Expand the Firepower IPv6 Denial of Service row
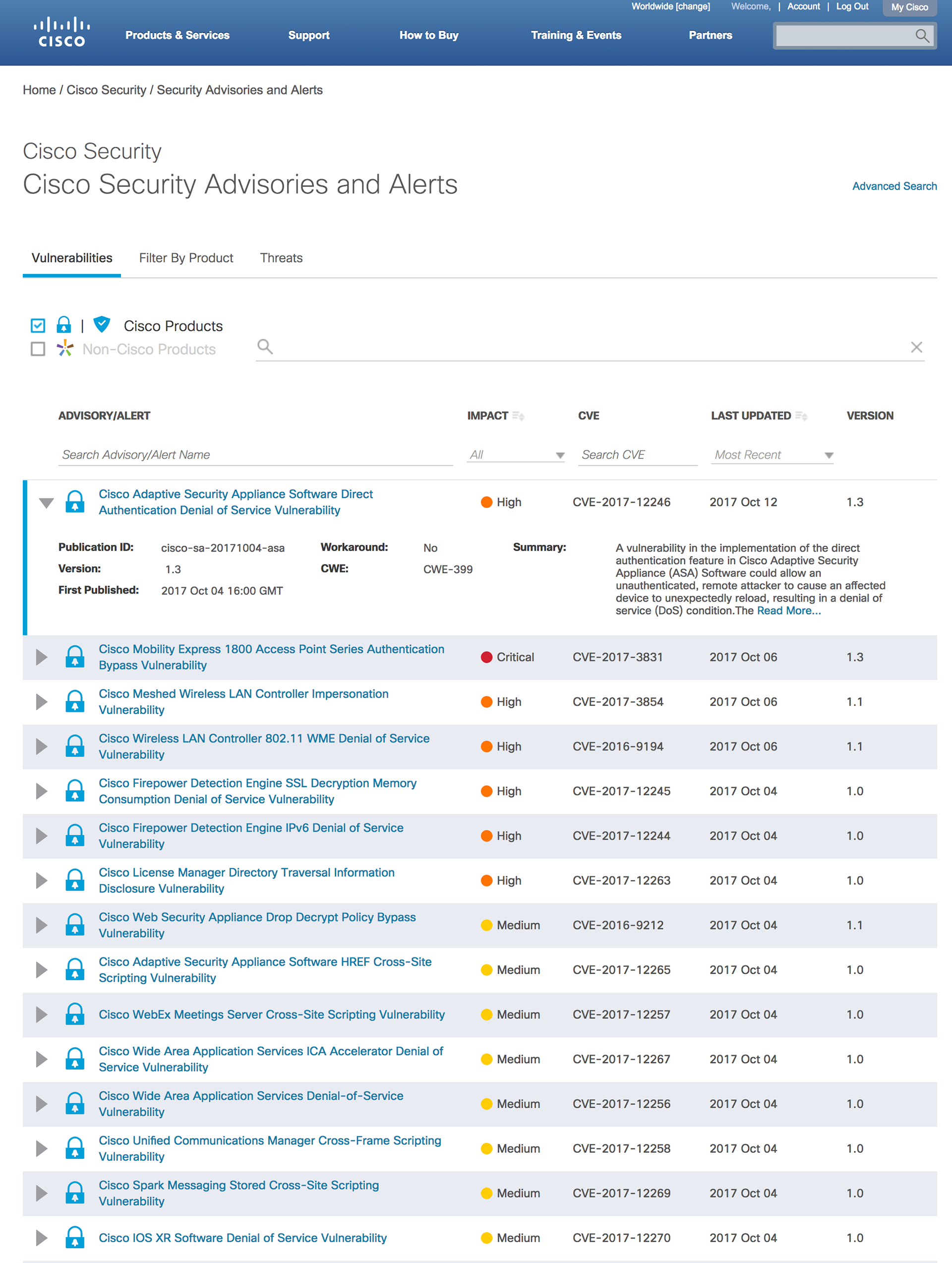The height and width of the screenshot is (1263, 952). tap(42, 836)
